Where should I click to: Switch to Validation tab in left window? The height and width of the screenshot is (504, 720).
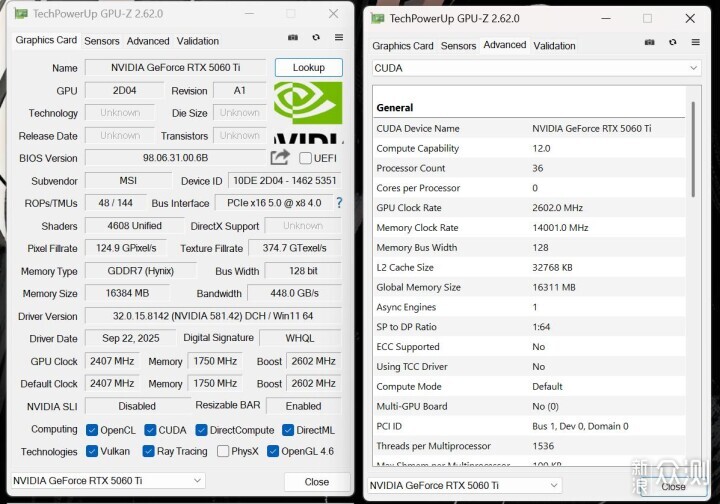(x=197, y=41)
